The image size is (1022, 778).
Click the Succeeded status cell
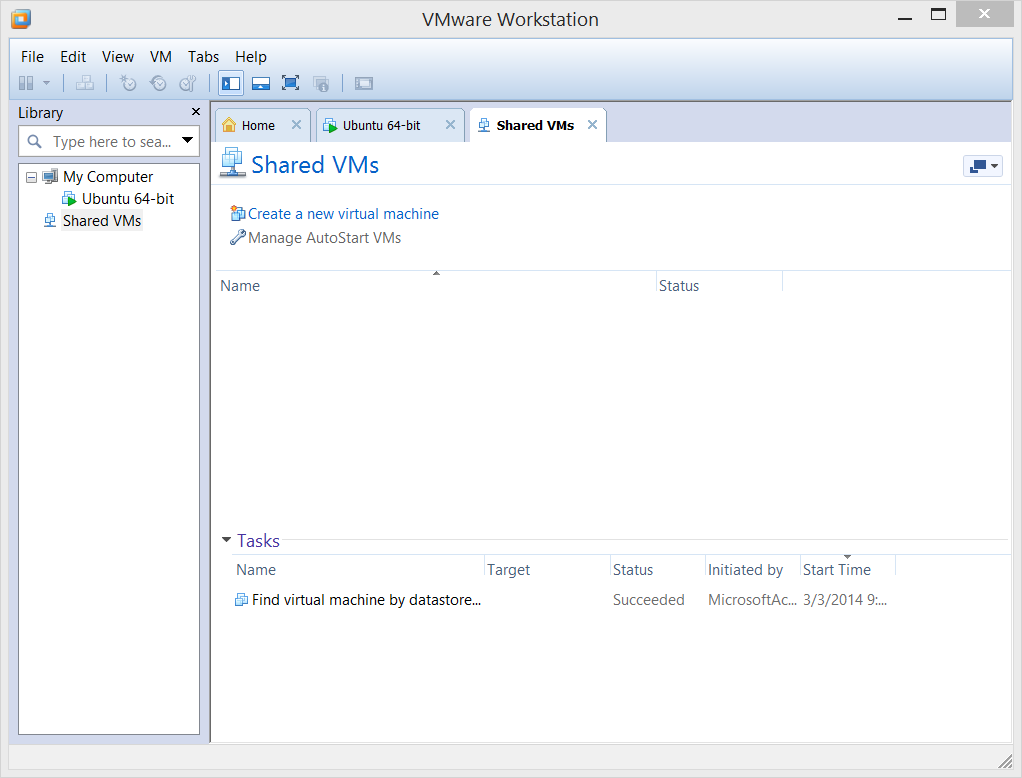(649, 599)
